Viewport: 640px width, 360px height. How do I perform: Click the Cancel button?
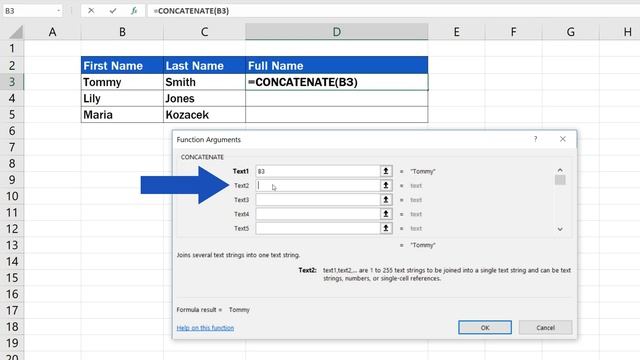(545, 327)
